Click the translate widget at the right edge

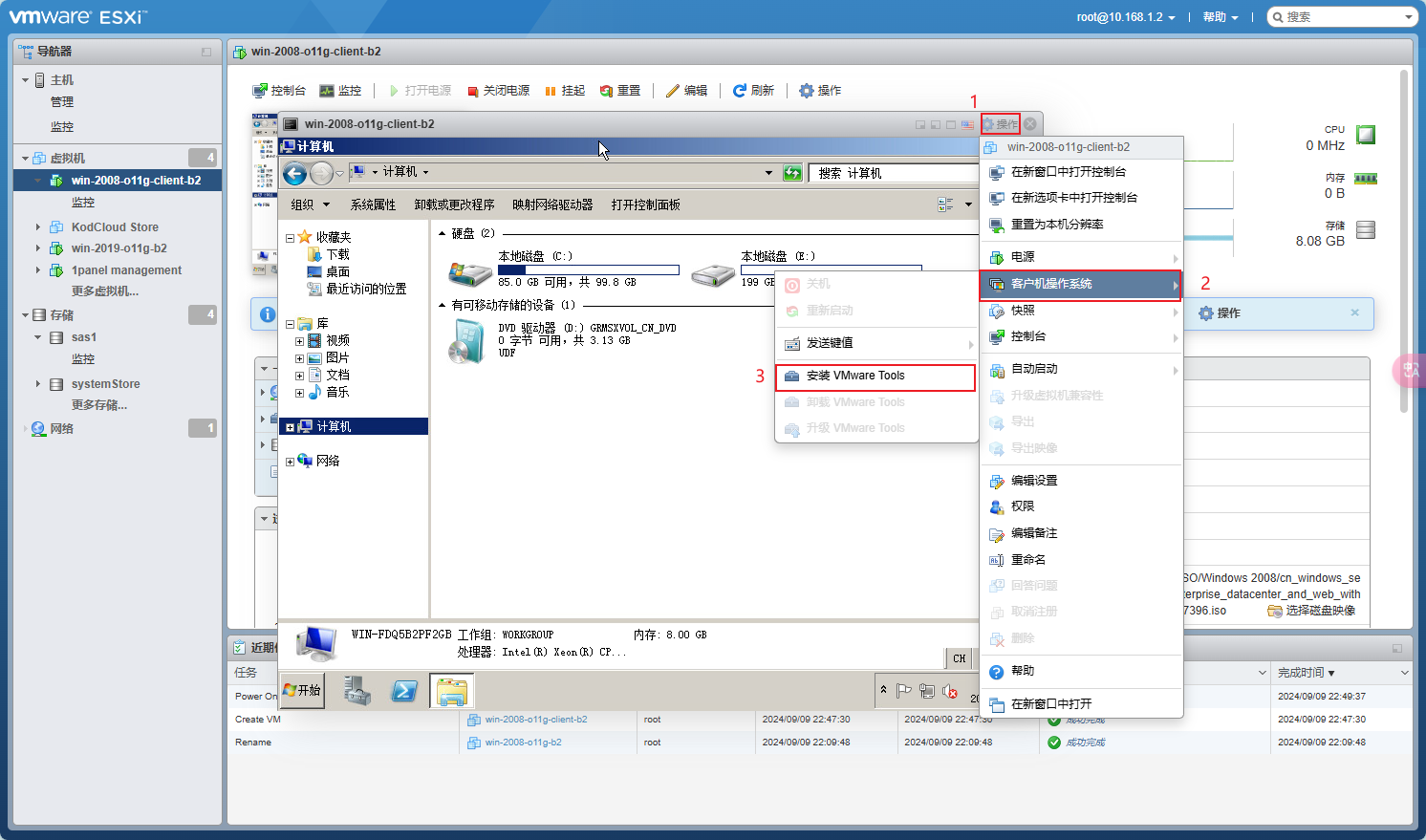1411,370
